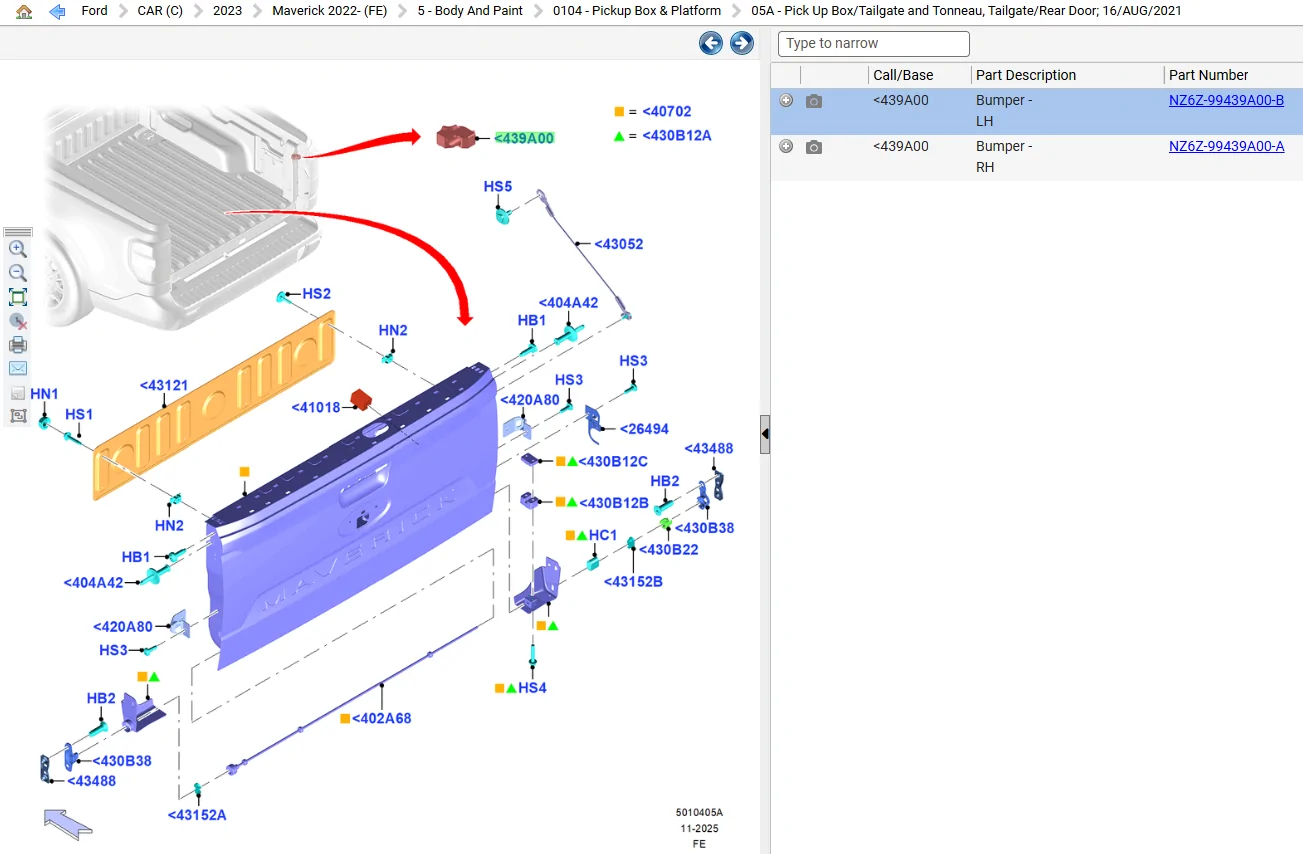The width and height of the screenshot is (1303, 854).
Task: Select the <430B12B callout
Action: 614,503
